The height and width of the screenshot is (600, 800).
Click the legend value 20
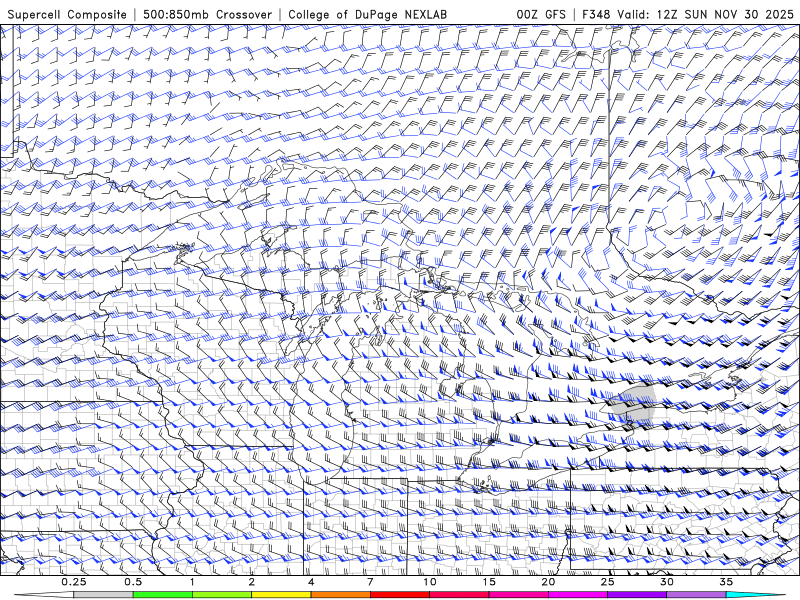point(548,582)
